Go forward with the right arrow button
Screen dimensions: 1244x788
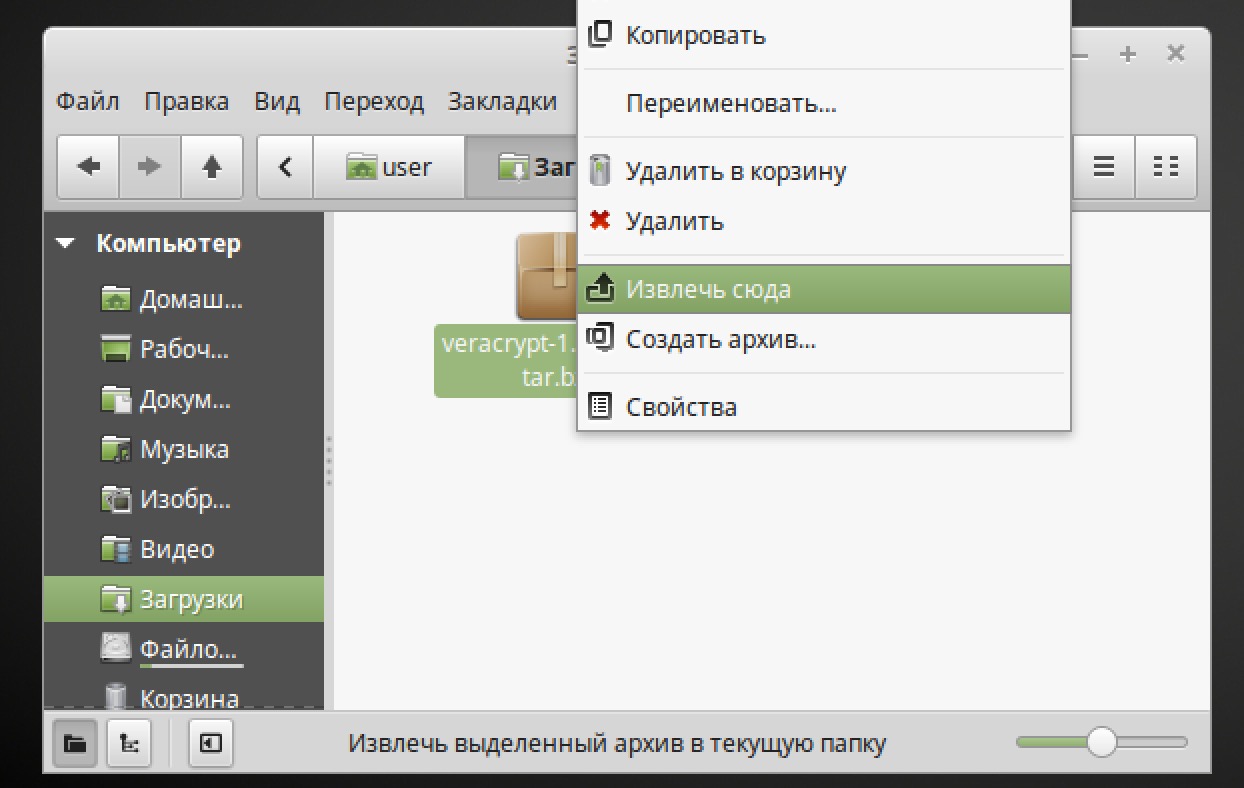click(150, 167)
